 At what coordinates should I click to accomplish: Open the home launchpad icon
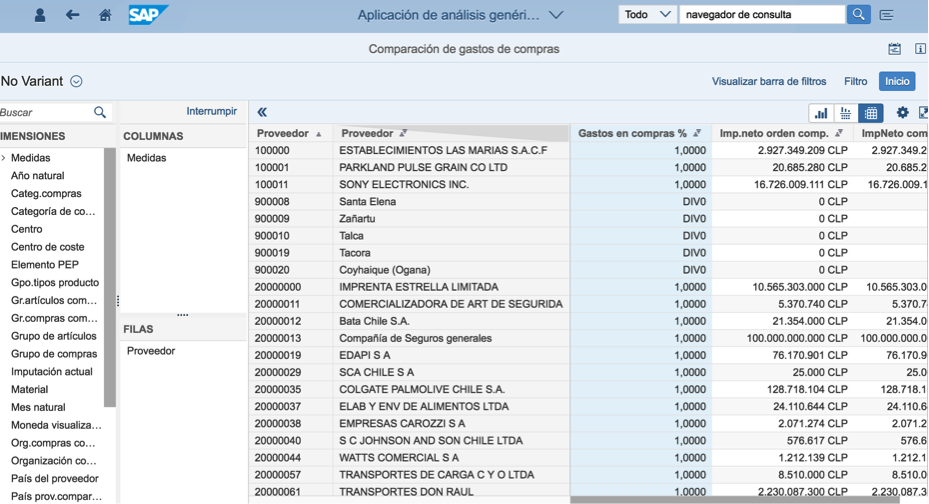point(105,15)
